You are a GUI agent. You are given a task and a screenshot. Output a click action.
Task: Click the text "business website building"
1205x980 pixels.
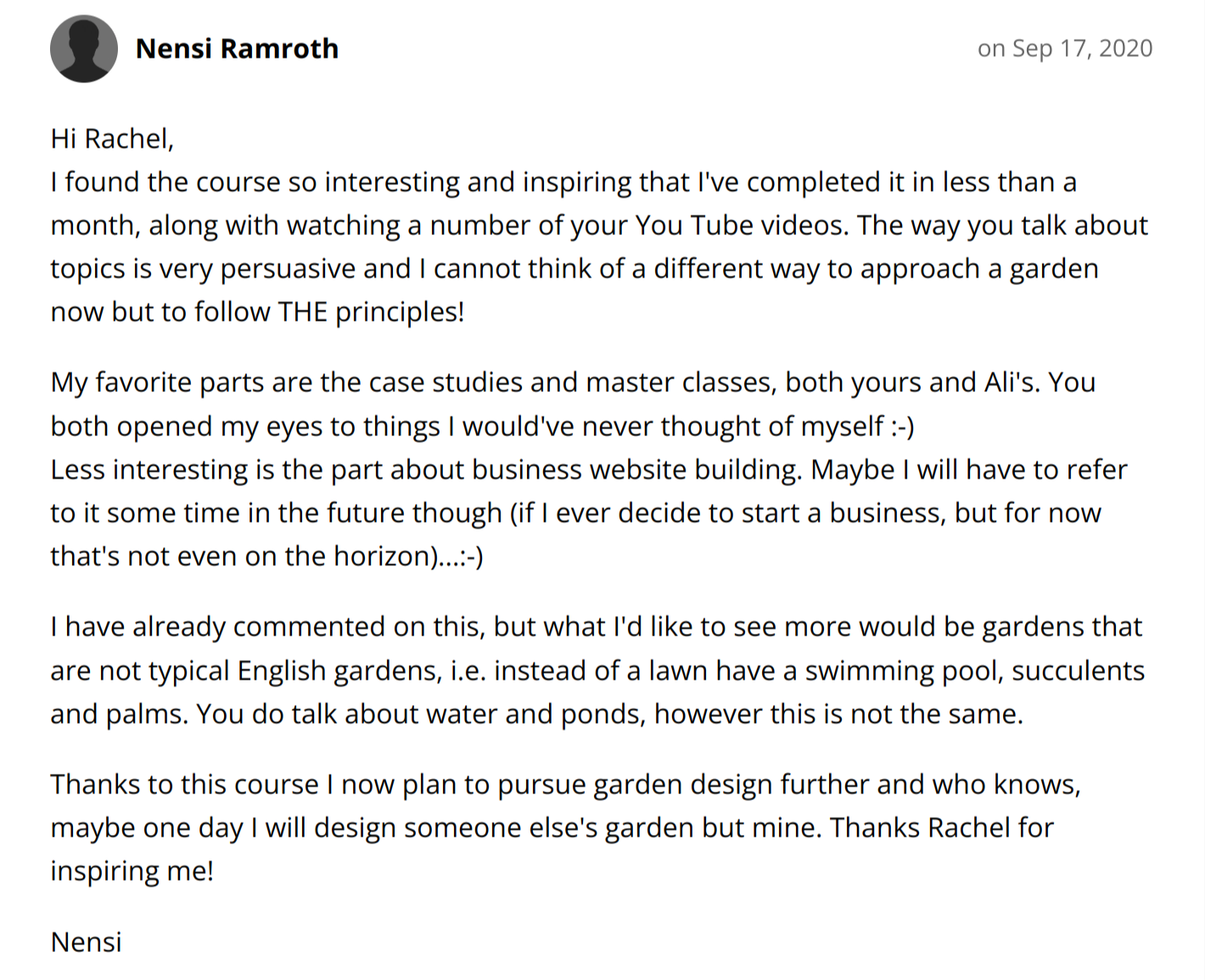(636, 470)
